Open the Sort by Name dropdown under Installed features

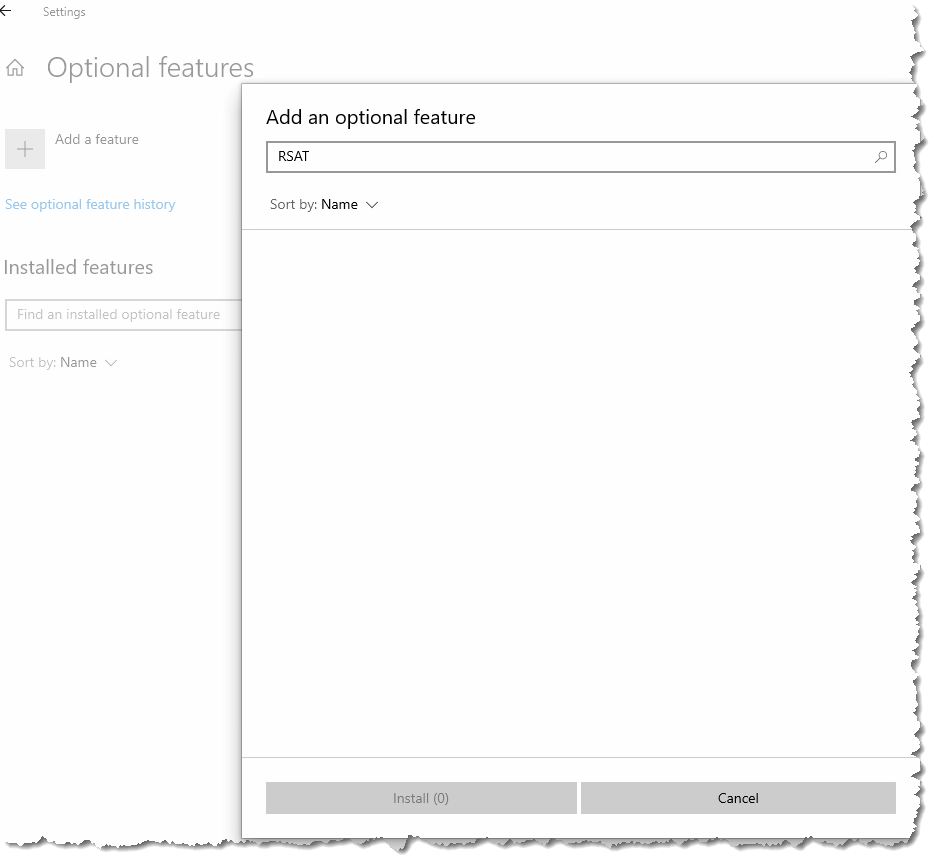click(x=63, y=363)
